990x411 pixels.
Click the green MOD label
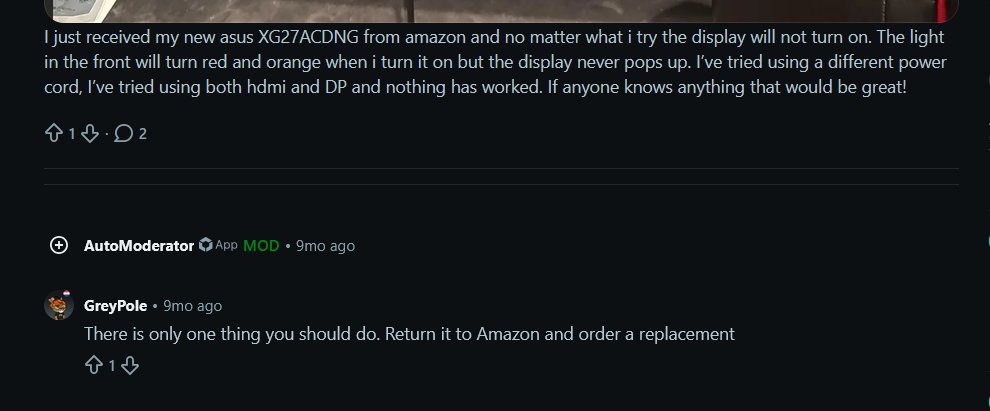[261, 246]
